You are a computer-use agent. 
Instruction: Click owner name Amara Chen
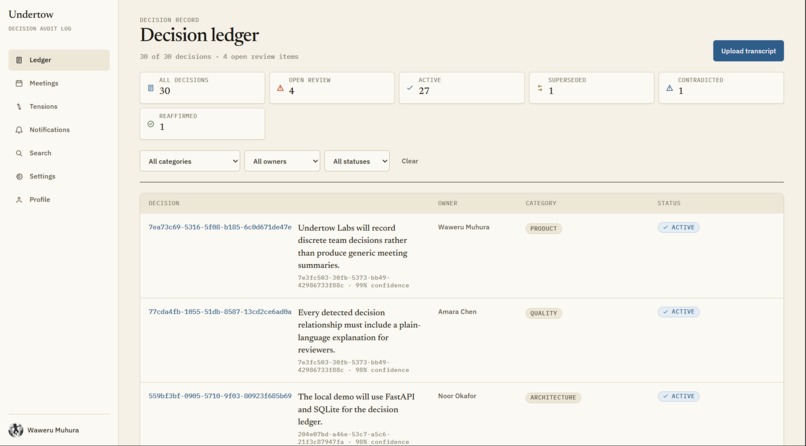click(457, 312)
